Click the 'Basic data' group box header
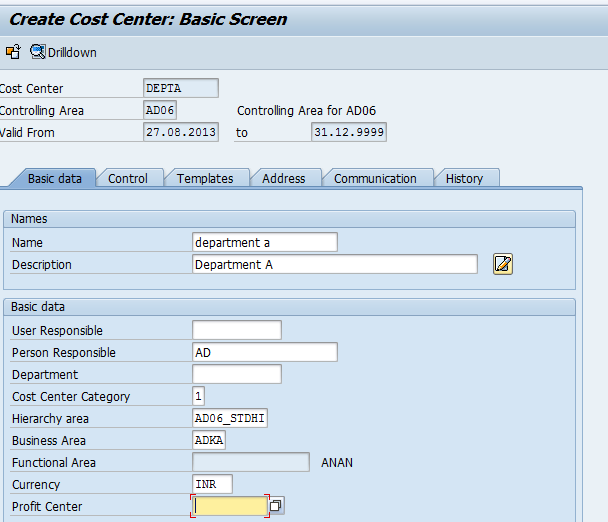The height and width of the screenshot is (522, 608). click(x=289, y=307)
